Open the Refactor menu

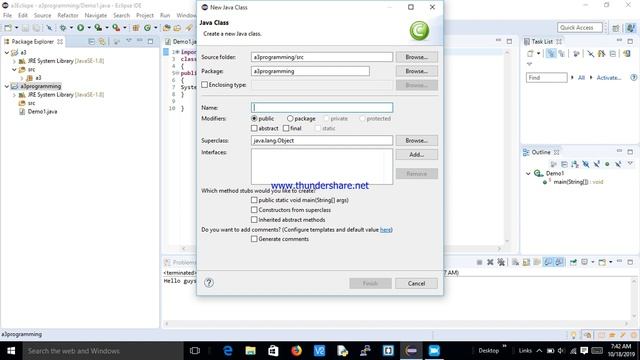68,15
